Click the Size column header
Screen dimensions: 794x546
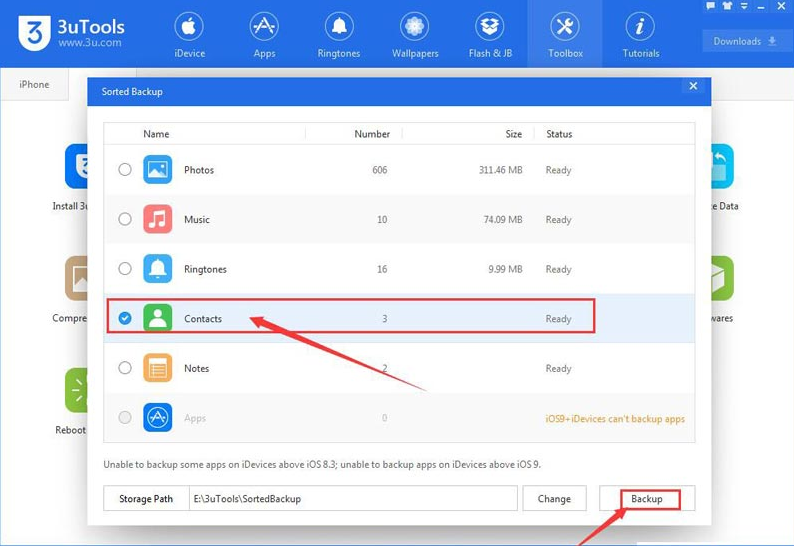click(x=513, y=134)
